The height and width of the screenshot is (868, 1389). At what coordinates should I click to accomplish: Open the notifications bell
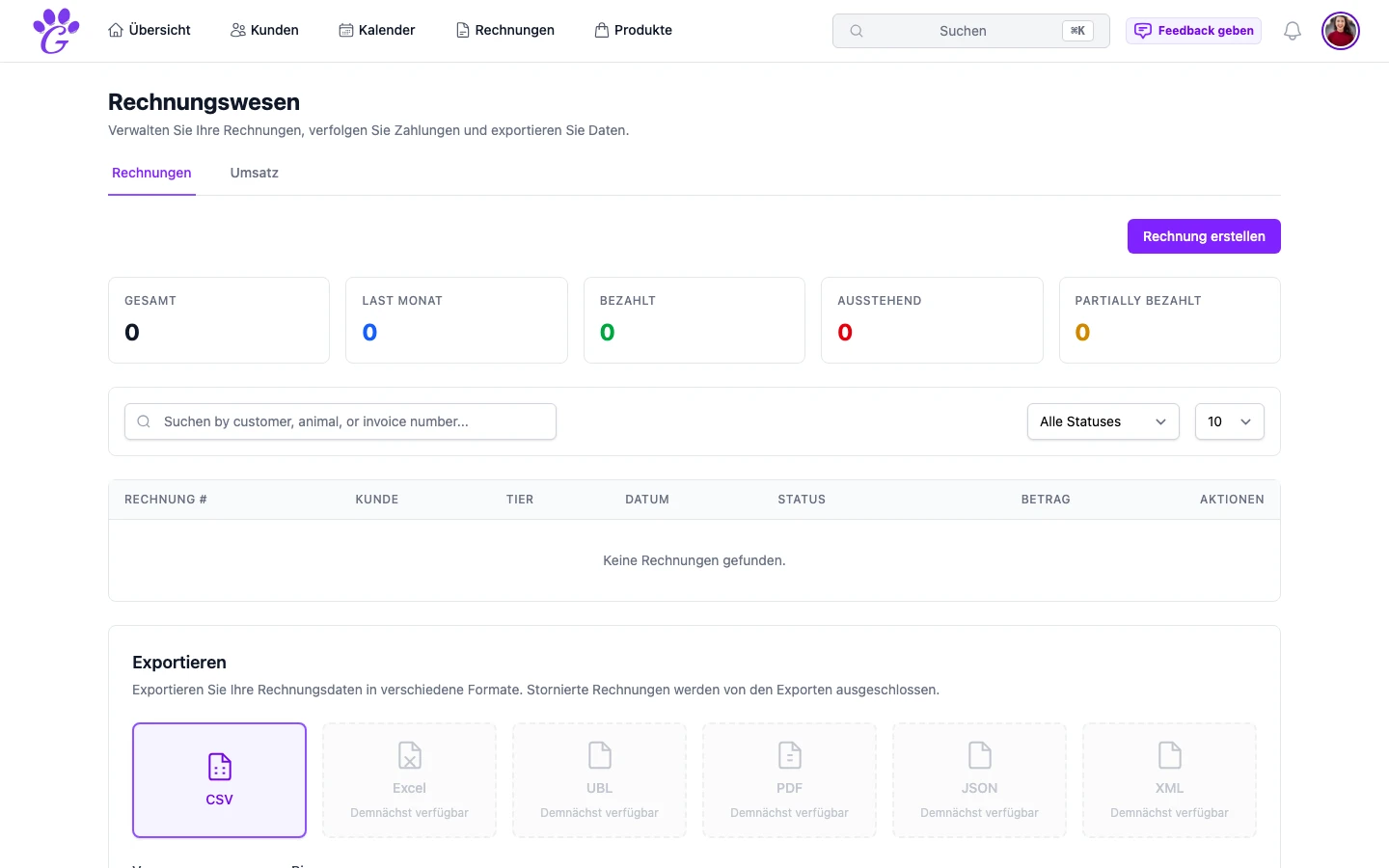pos(1292,31)
